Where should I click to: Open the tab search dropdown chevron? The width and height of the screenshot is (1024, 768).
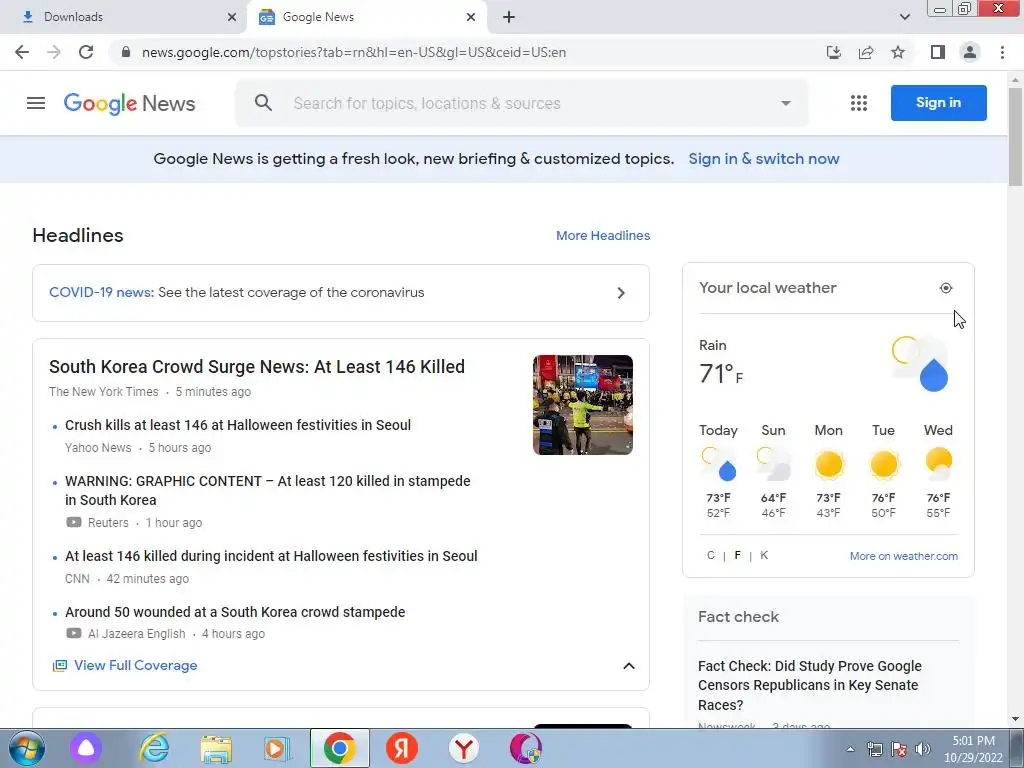tap(904, 17)
